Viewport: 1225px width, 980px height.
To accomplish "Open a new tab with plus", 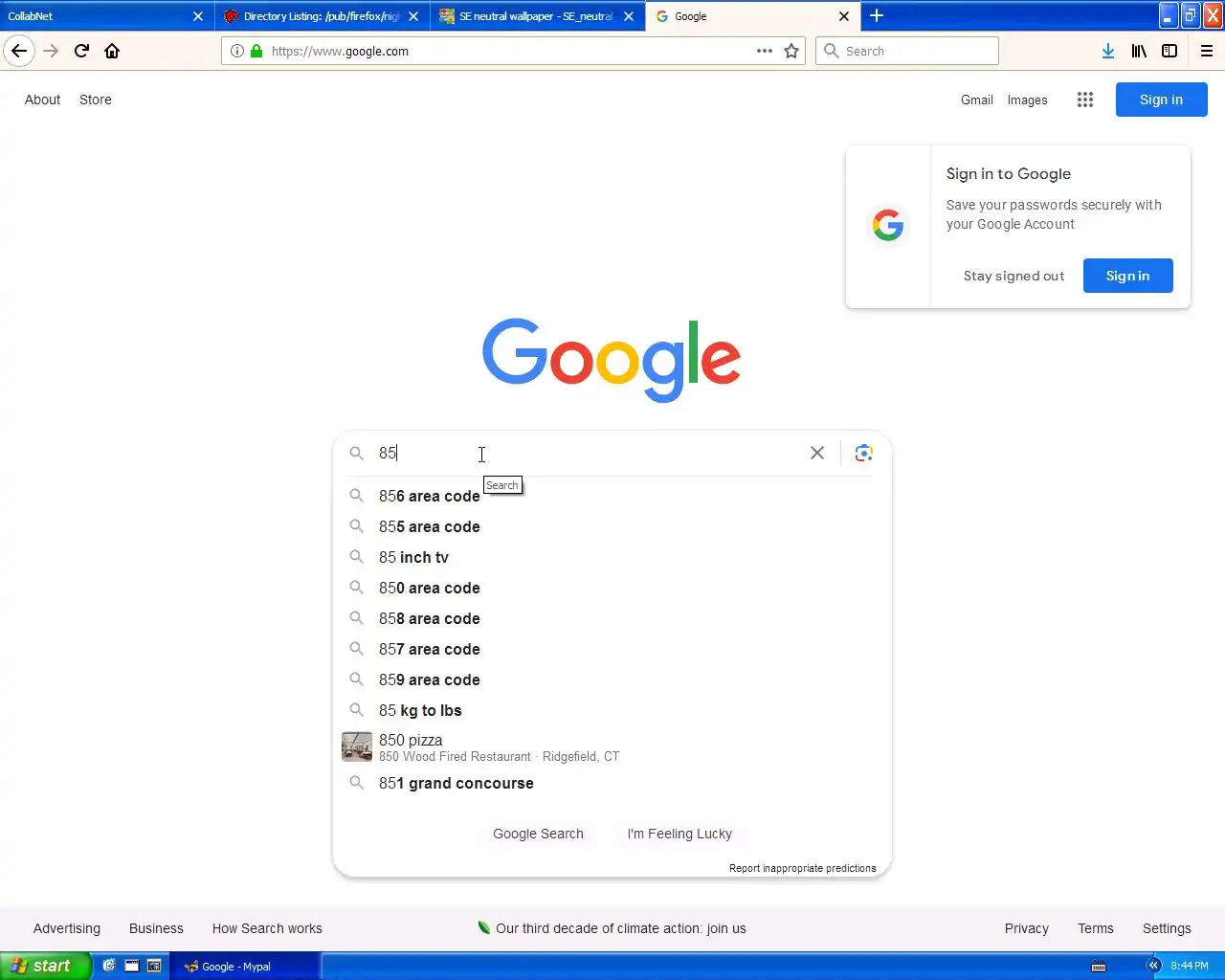I will pos(877,16).
